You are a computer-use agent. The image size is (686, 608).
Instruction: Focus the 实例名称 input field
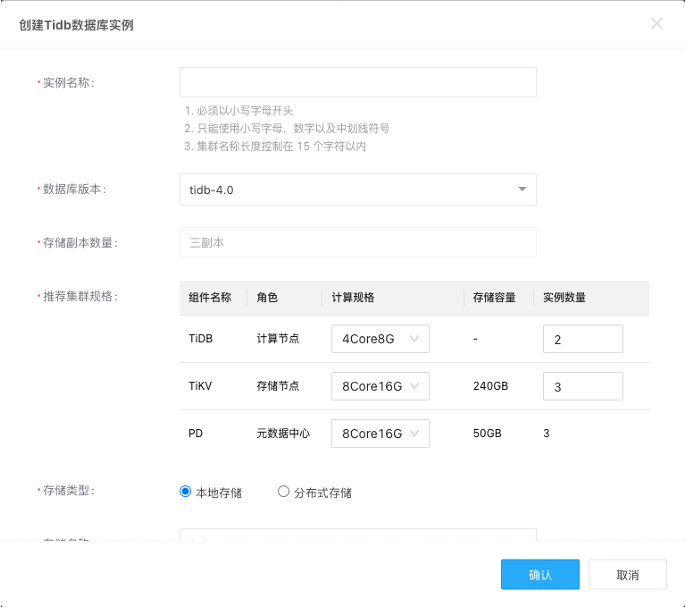[358, 82]
